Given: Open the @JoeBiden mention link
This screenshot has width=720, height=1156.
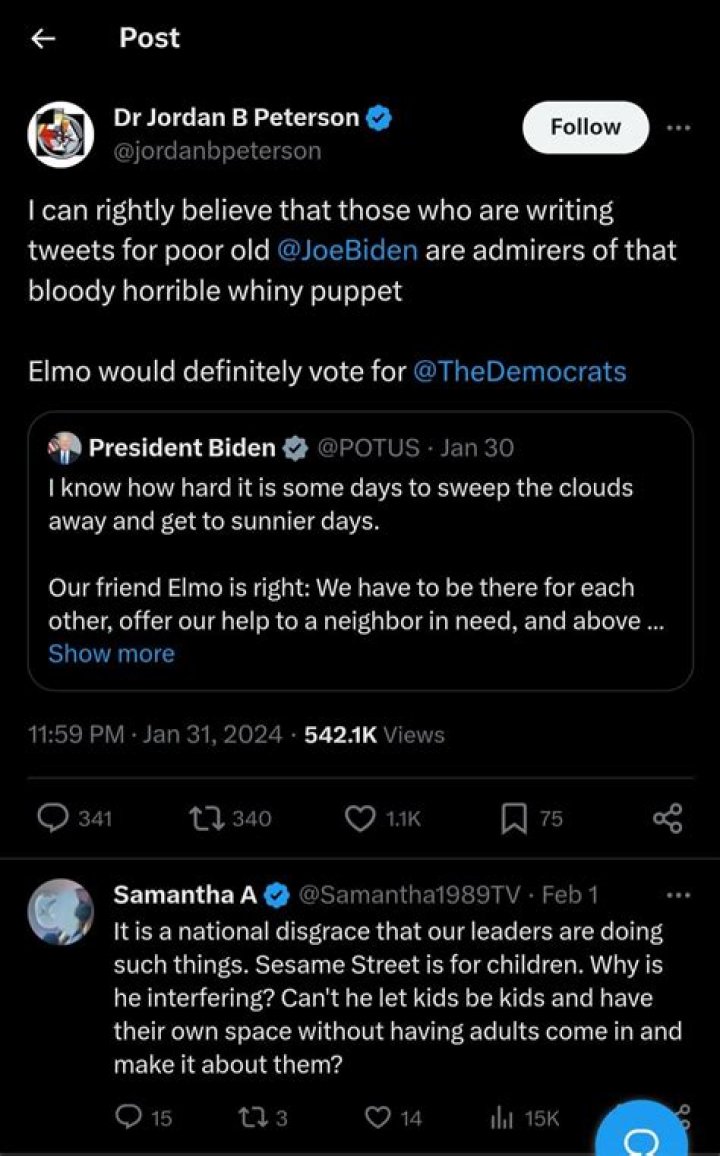Looking at the screenshot, I should (x=344, y=250).
